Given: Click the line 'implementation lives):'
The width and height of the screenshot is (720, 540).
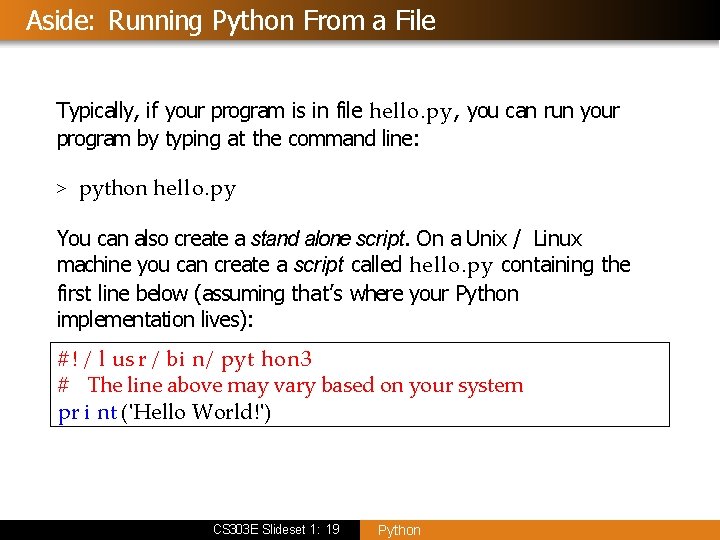Looking at the screenshot, I should 155,320.
